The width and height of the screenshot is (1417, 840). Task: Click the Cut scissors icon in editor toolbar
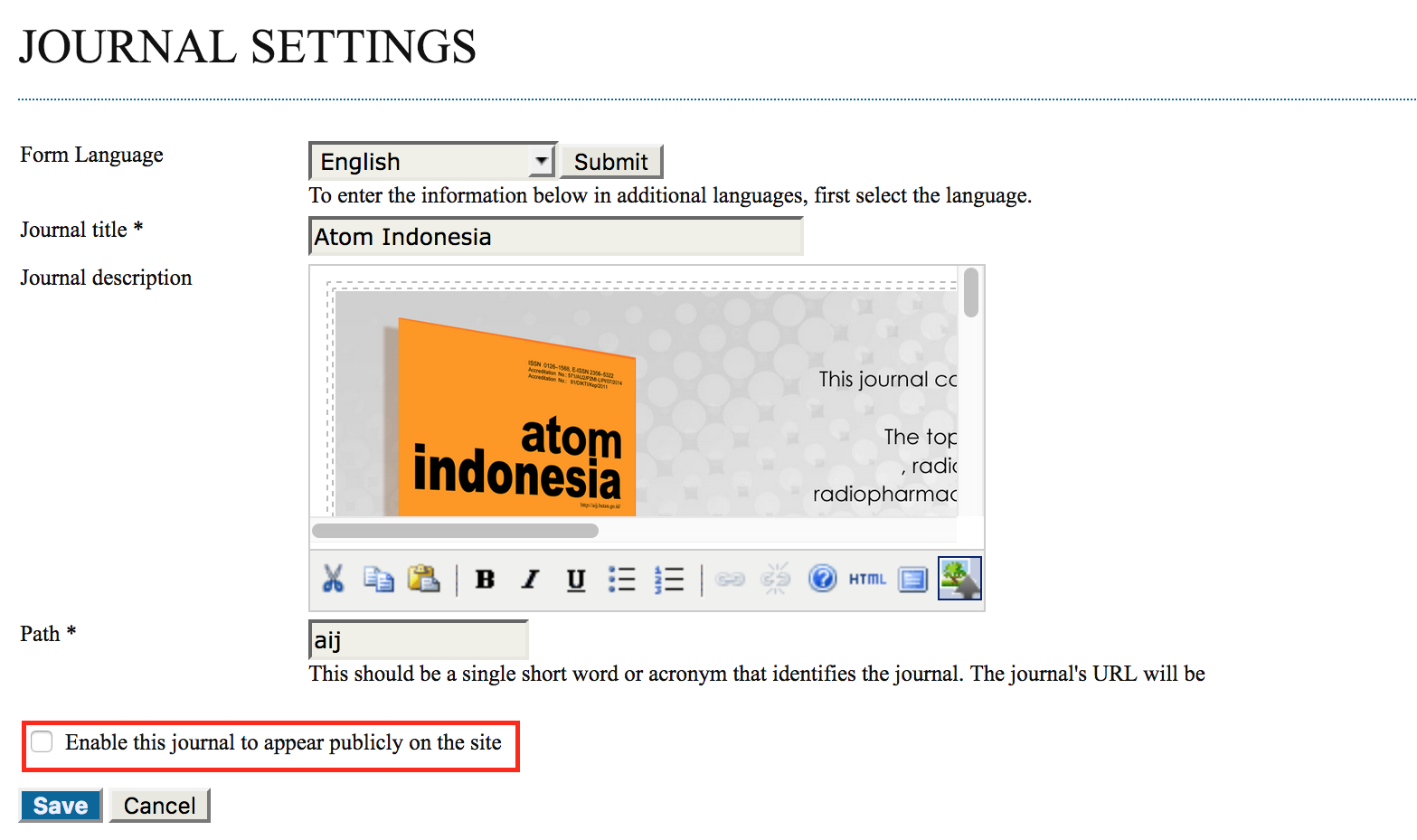click(333, 579)
